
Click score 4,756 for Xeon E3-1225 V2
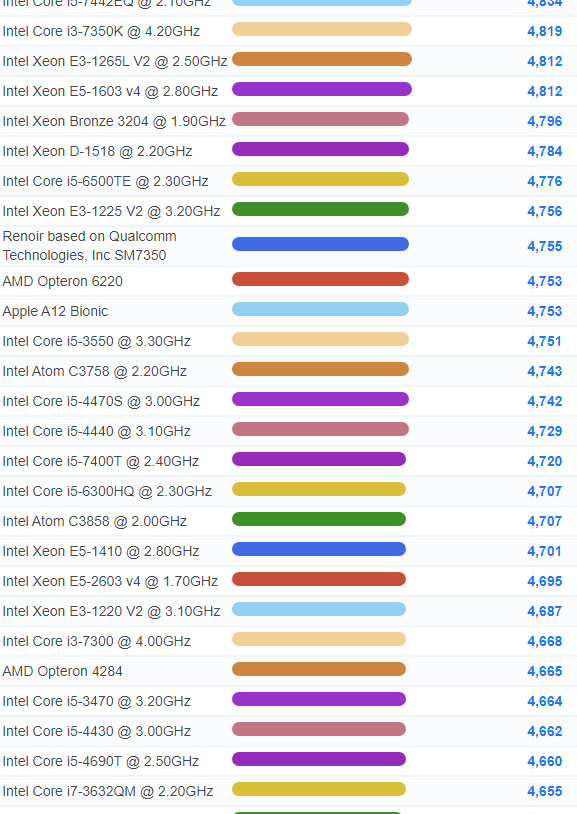545,211
